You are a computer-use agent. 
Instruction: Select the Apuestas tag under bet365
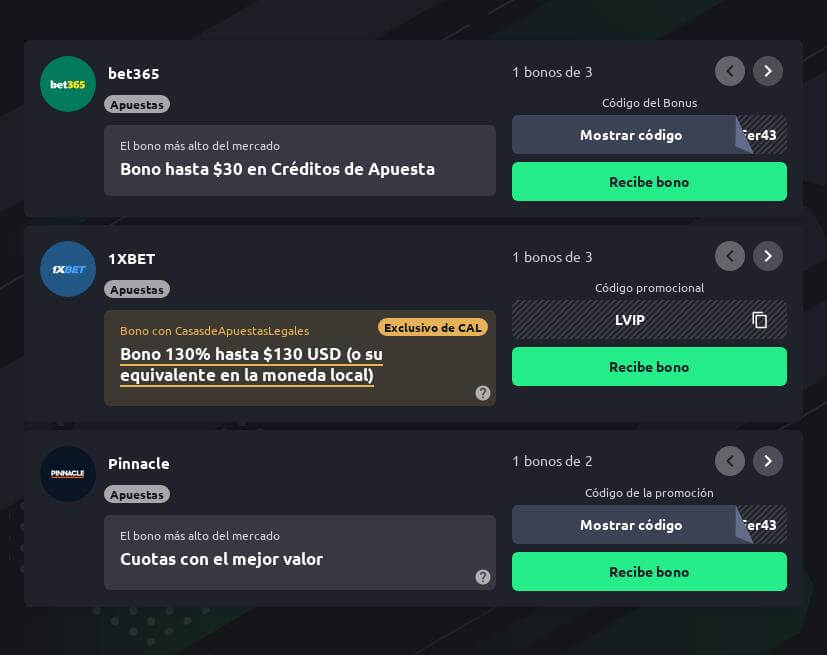(137, 104)
